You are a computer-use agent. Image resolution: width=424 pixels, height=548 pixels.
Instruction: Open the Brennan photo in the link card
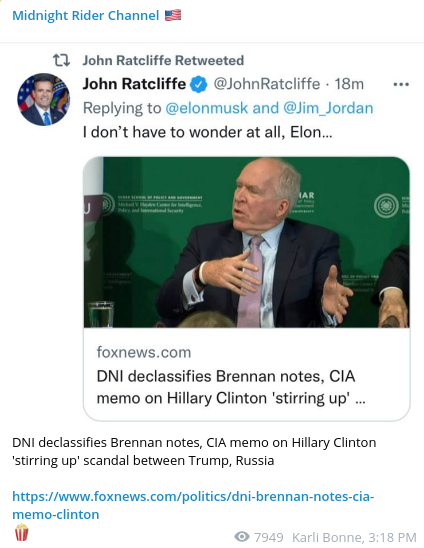point(246,242)
